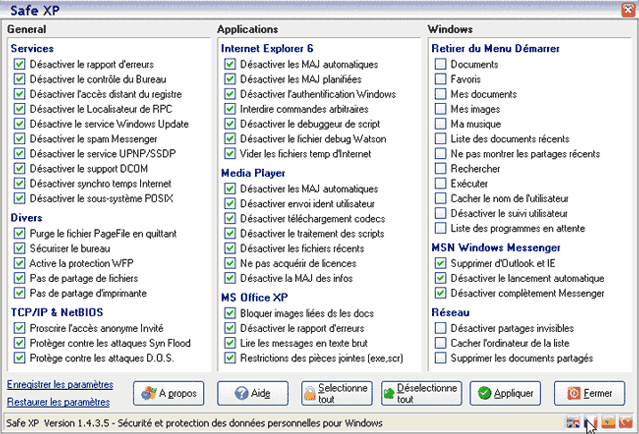Viewport: 639px width, 434px height.
Task: Click the Fermer button
Action: [589, 393]
